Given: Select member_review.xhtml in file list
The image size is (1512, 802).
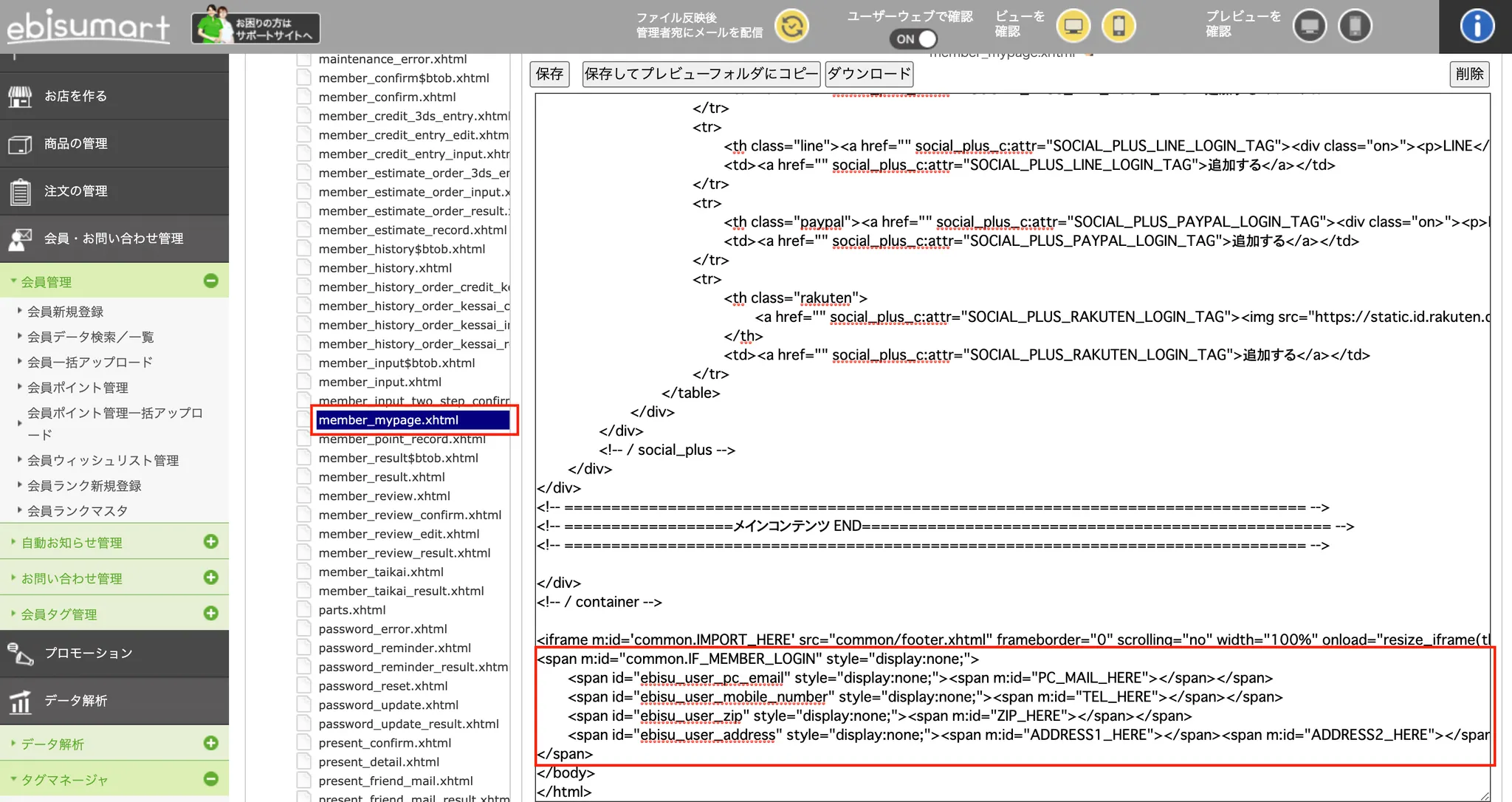Looking at the screenshot, I should point(384,496).
